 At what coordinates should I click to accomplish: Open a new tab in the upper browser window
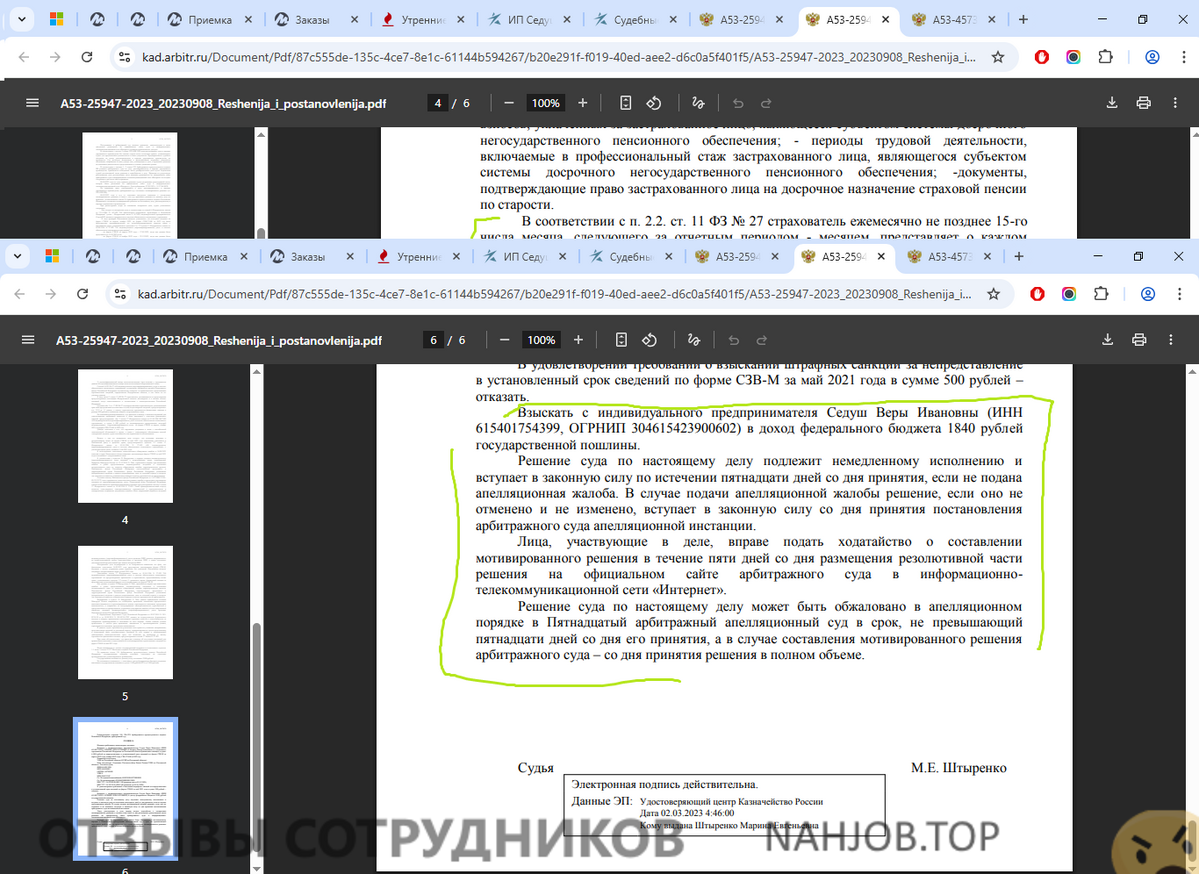[1022, 20]
